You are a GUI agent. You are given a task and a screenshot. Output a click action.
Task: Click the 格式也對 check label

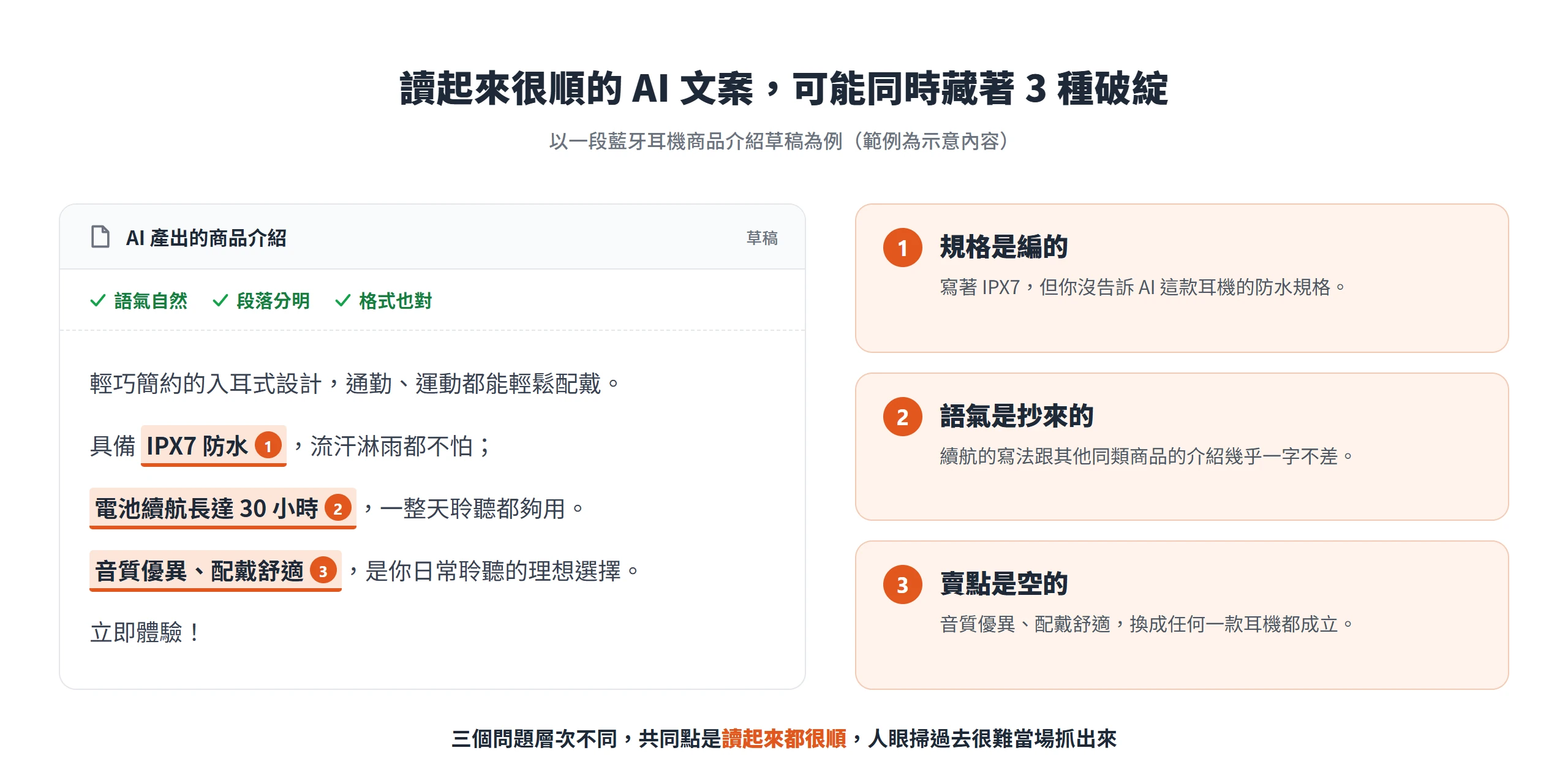point(396,301)
